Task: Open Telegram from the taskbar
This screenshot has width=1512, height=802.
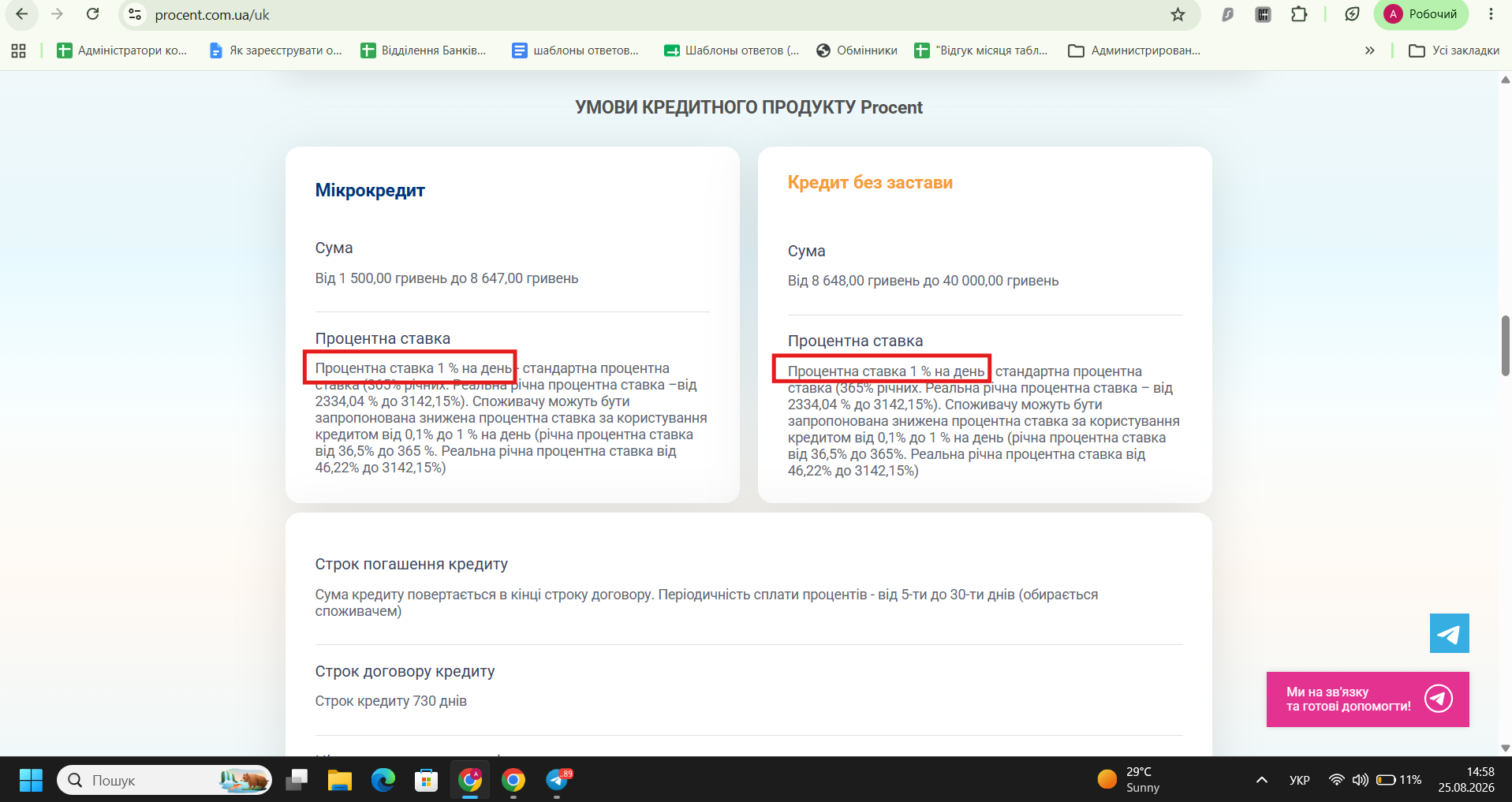Action: [558, 780]
